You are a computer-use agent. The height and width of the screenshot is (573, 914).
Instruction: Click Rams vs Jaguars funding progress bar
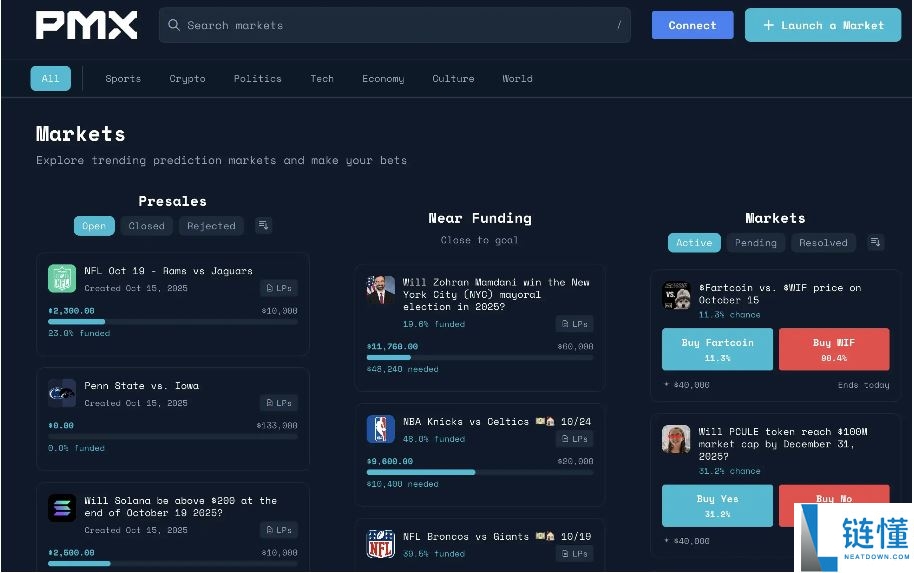click(173, 322)
